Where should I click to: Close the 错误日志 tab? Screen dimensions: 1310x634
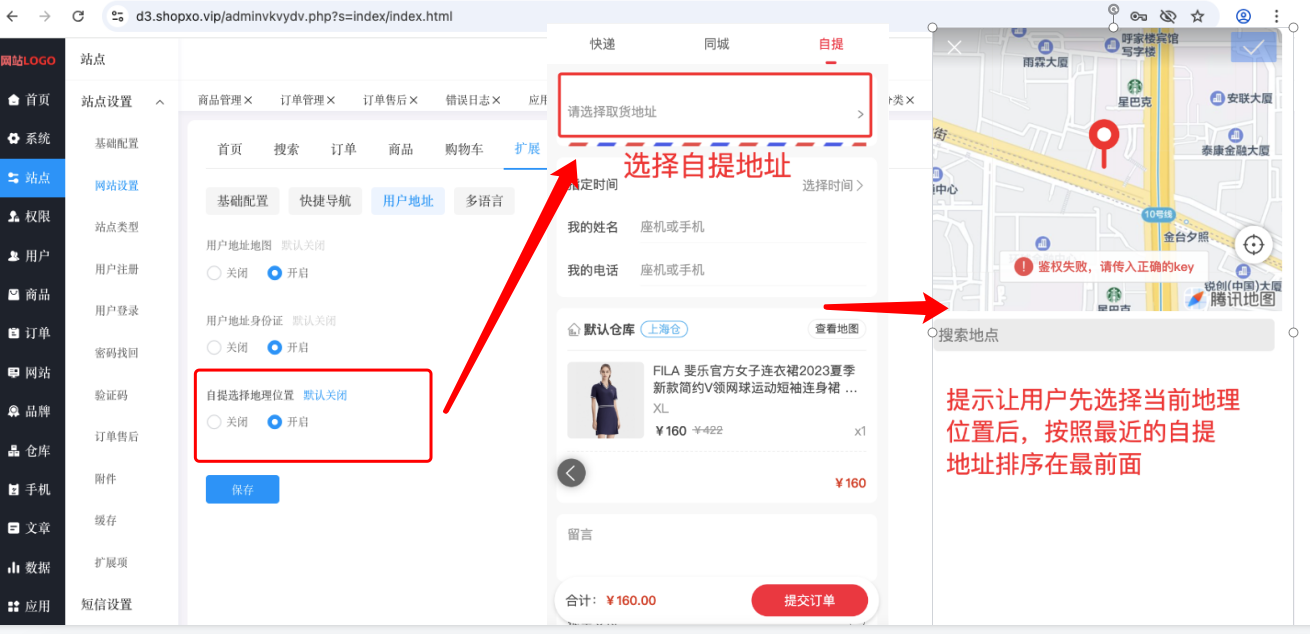[x=496, y=100]
